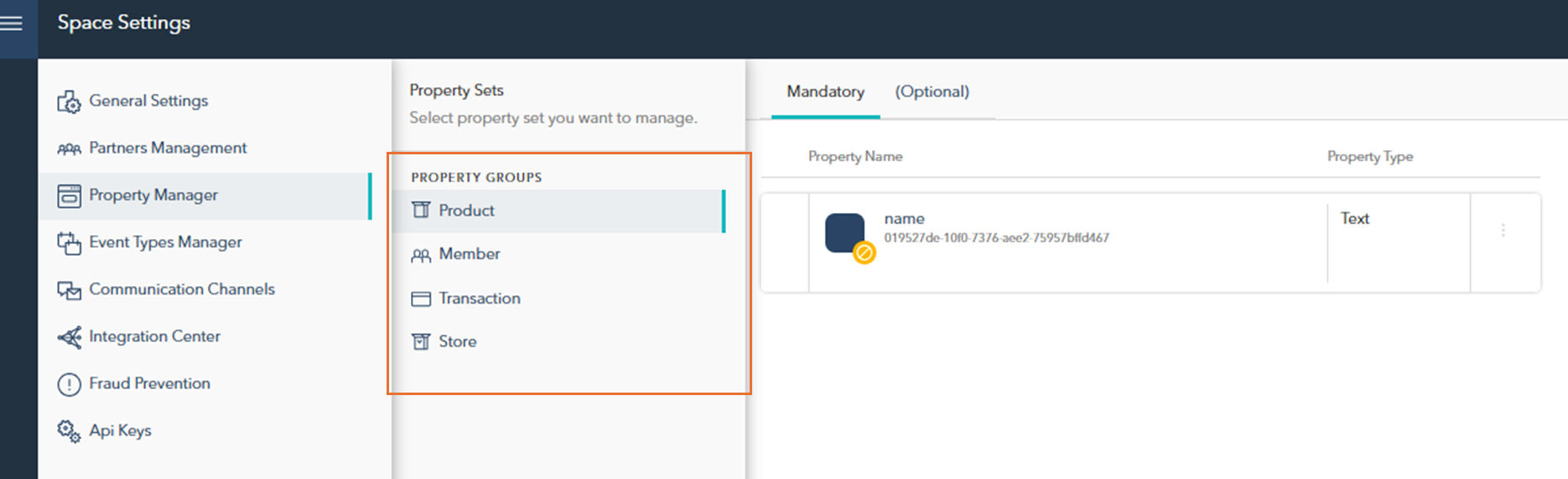Click the orange blocked badge on name
1568x479 pixels.
pyautogui.click(x=864, y=252)
